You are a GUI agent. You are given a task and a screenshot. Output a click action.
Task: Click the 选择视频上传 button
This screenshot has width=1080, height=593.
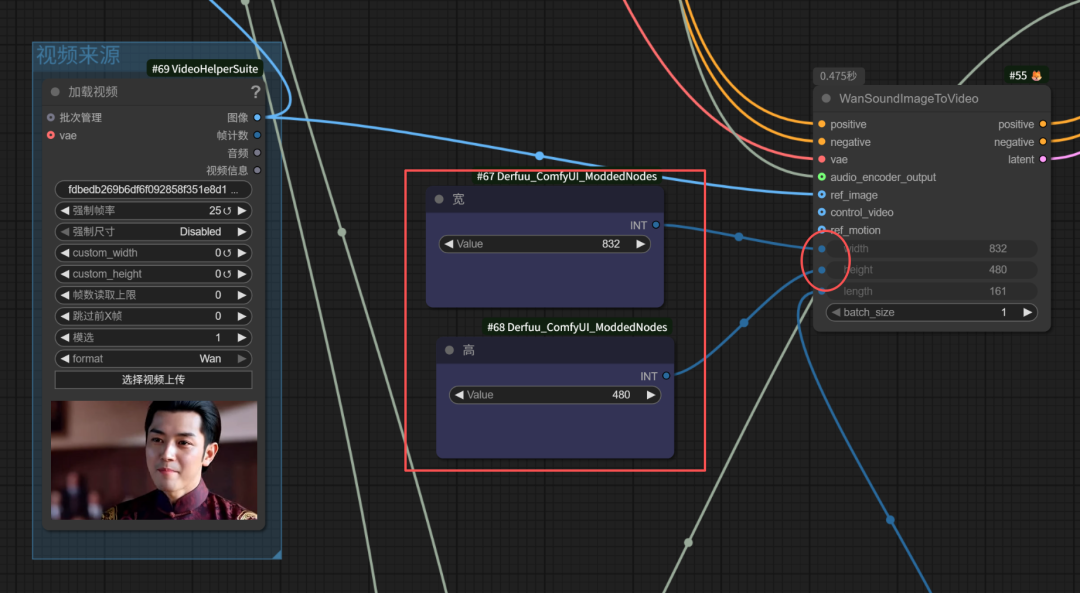(154, 379)
